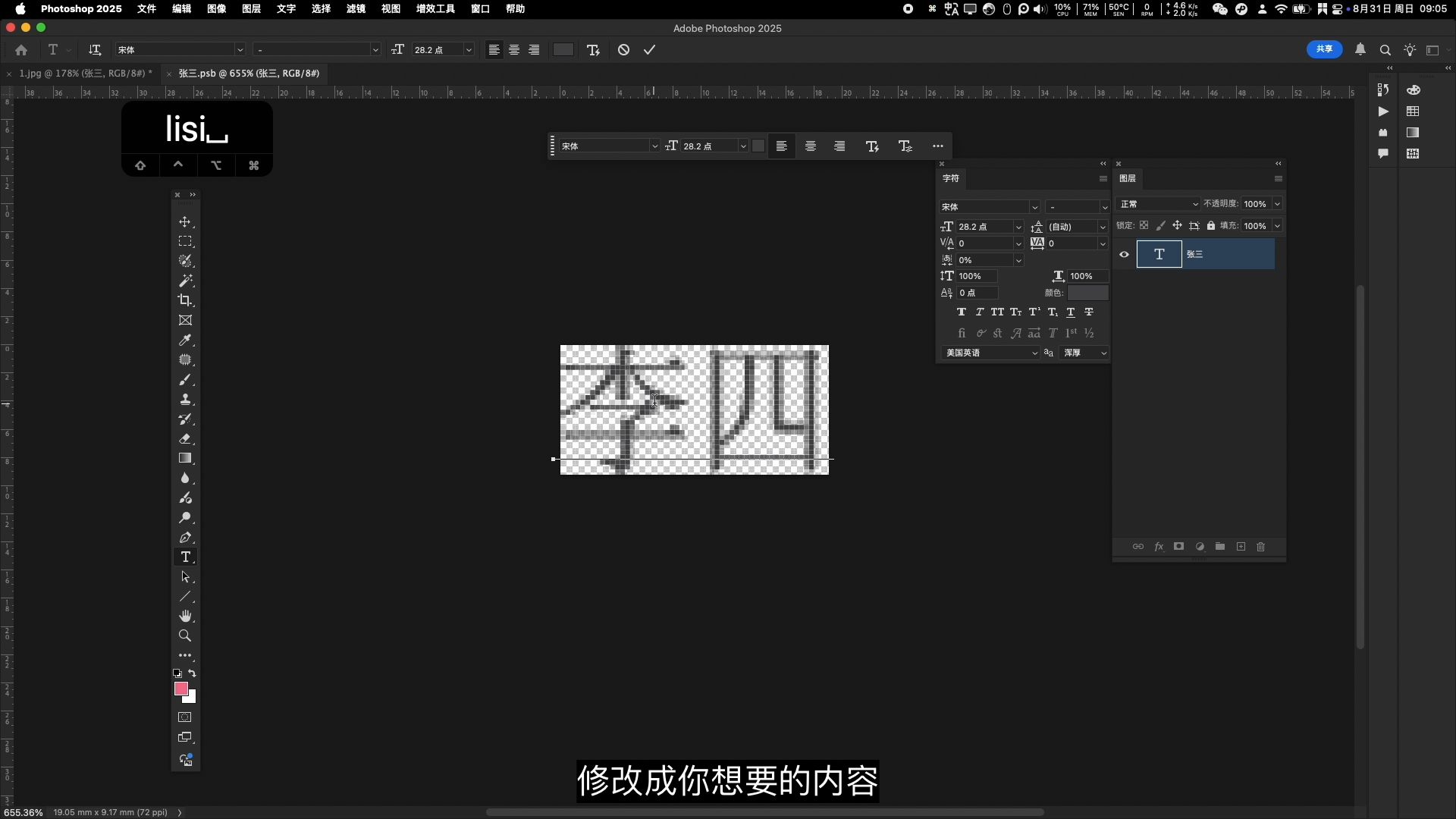This screenshot has height=819, width=1456.
Task: Open the 滤镜 menu
Action: click(356, 9)
